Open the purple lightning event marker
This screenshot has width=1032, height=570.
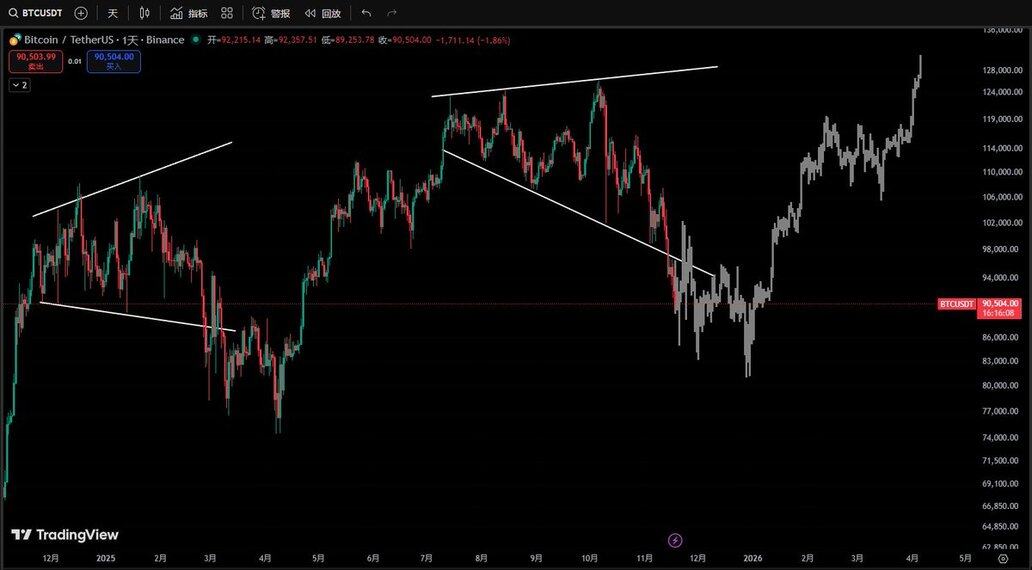point(675,540)
